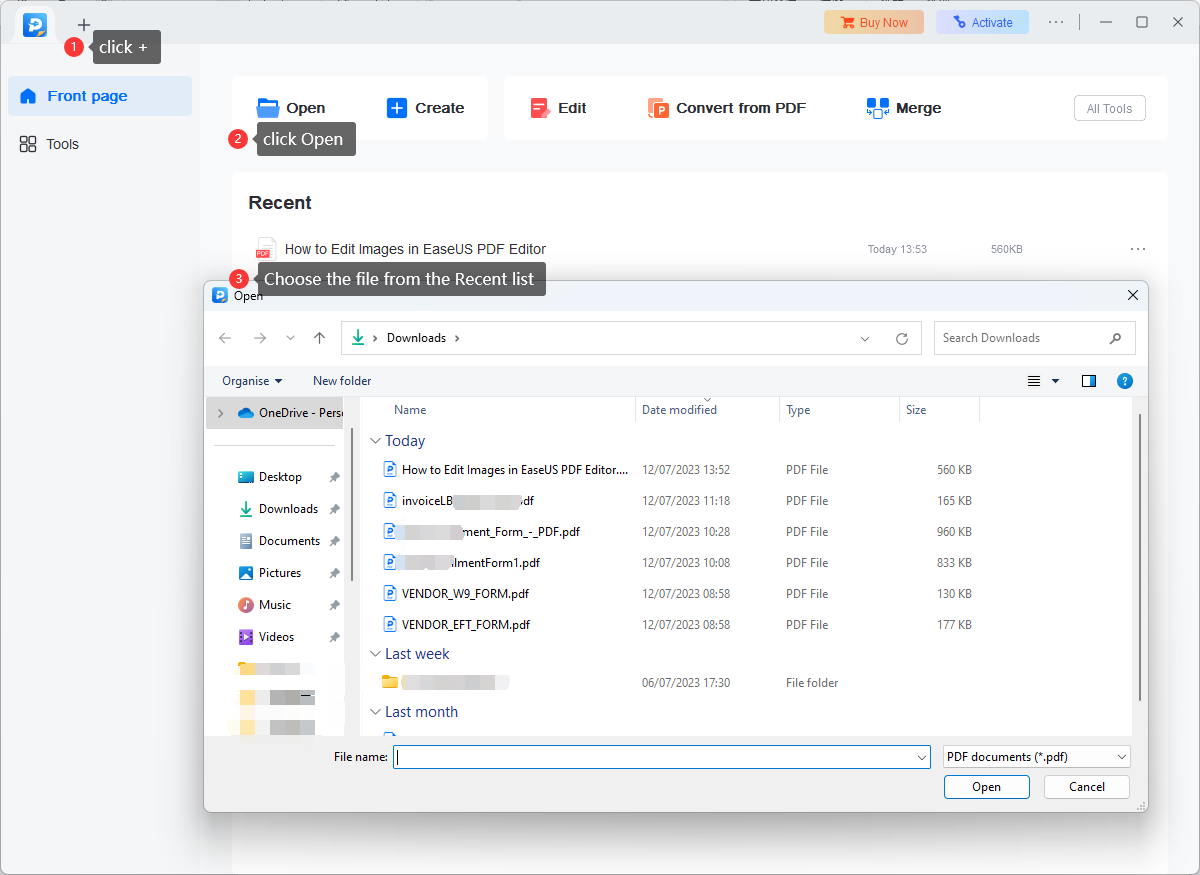This screenshot has width=1200, height=875.
Task: Go up one folder level
Action: tap(319, 338)
